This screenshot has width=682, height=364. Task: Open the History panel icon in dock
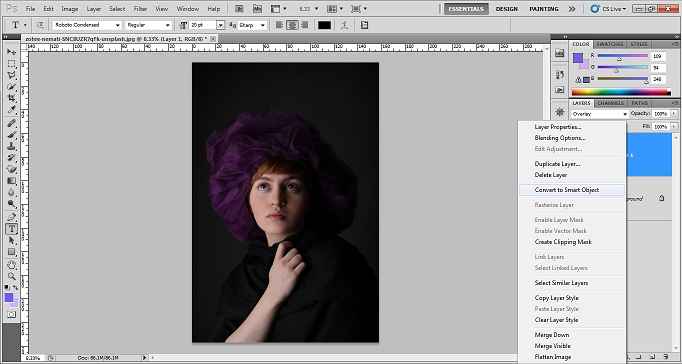(x=560, y=75)
